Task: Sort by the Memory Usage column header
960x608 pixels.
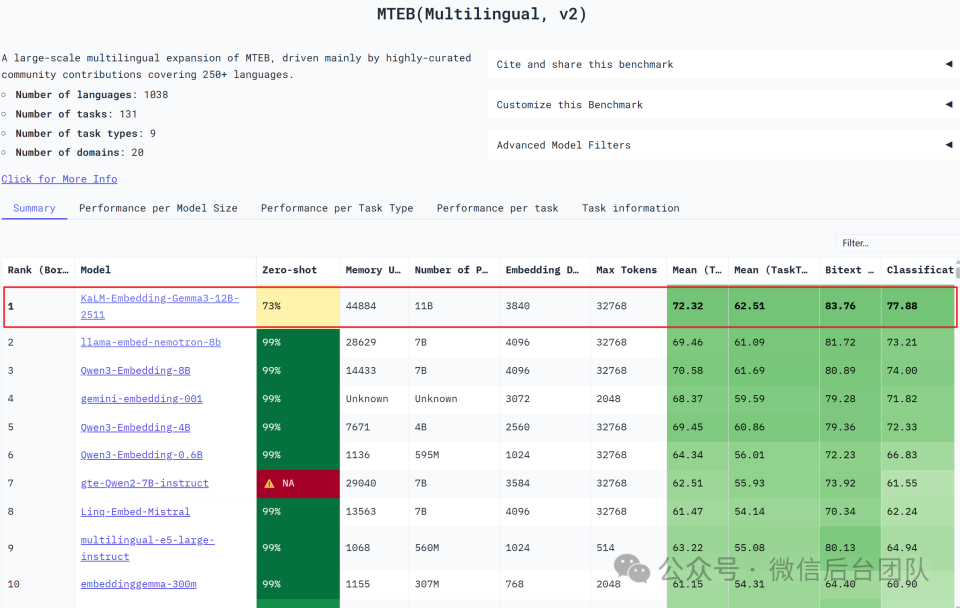Action: coord(374,270)
